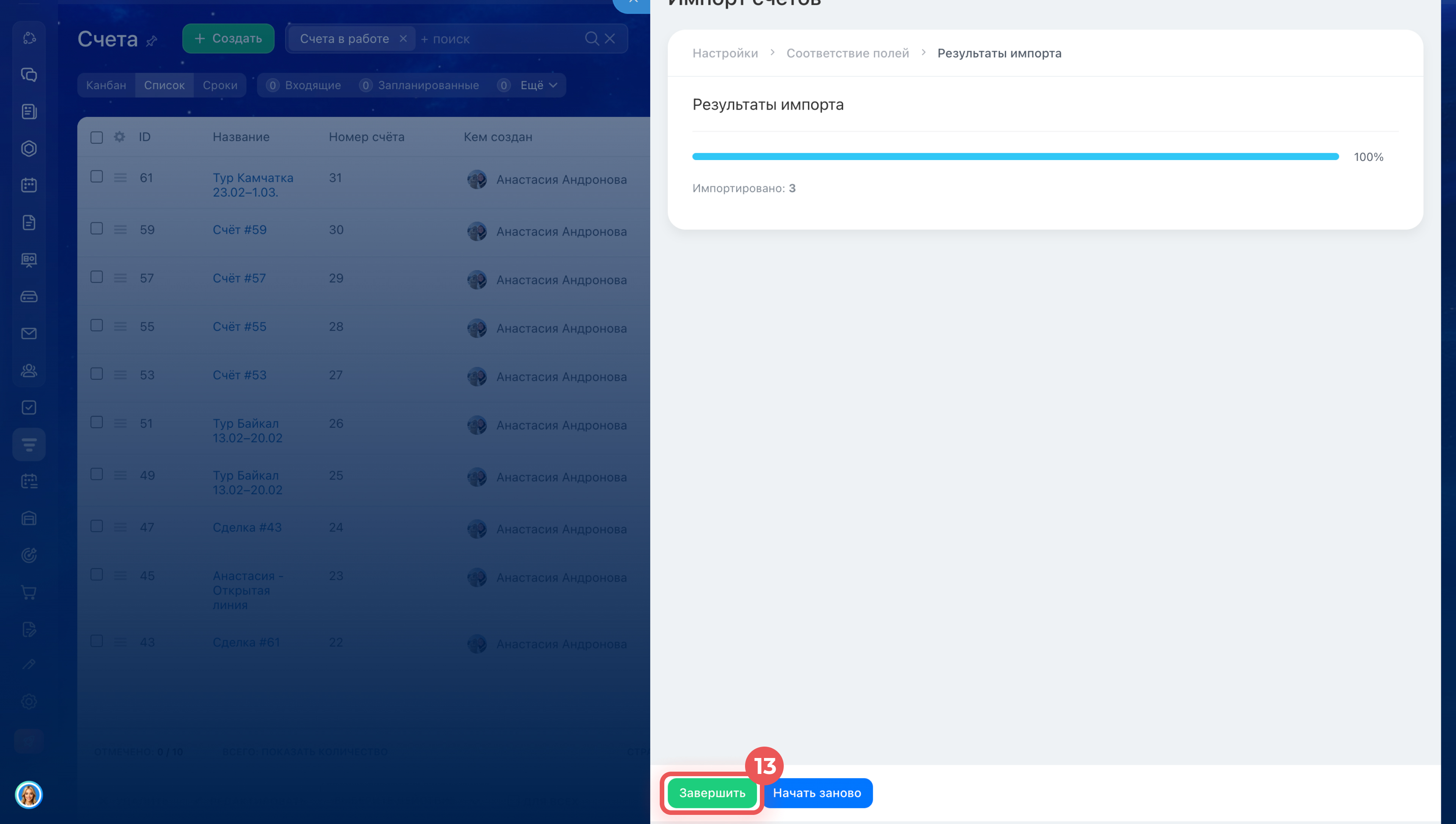Viewport: 1456px width, 824px height.
Task: Pin the Счета page title
Action: pyautogui.click(x=152, y=41)
